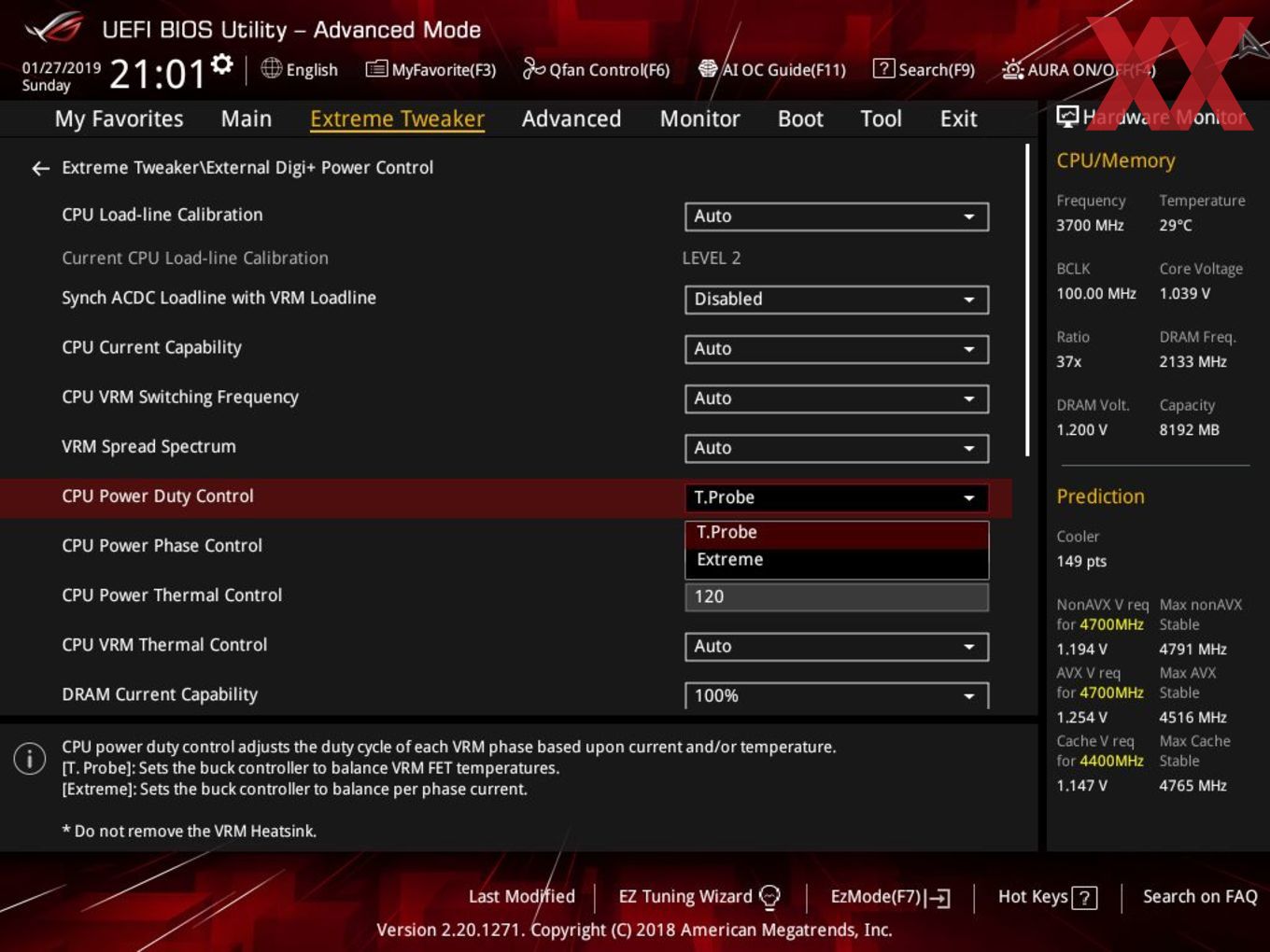This screenshot has height=952, width=1270.
Task: Switch to My Favorites tab
Action: click(x=119, y=119)
